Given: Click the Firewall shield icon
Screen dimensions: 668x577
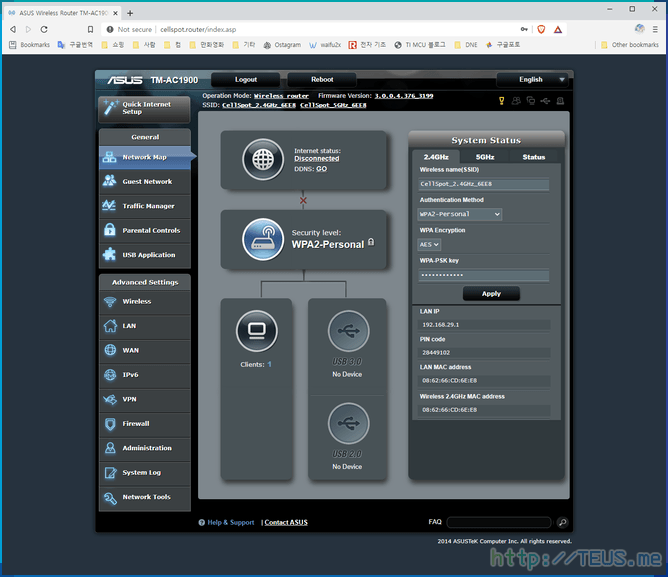Looking at the screenshot, I should [x=110, y=424].
